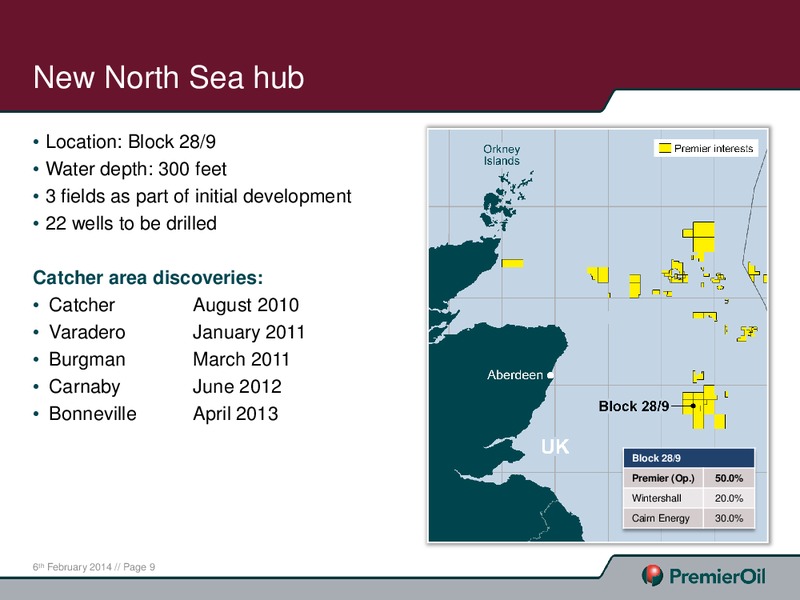The height and width of the screenshot is (600, 800).
Task: Click the 'January 2011' date
Action: click(x=248, y=332)
